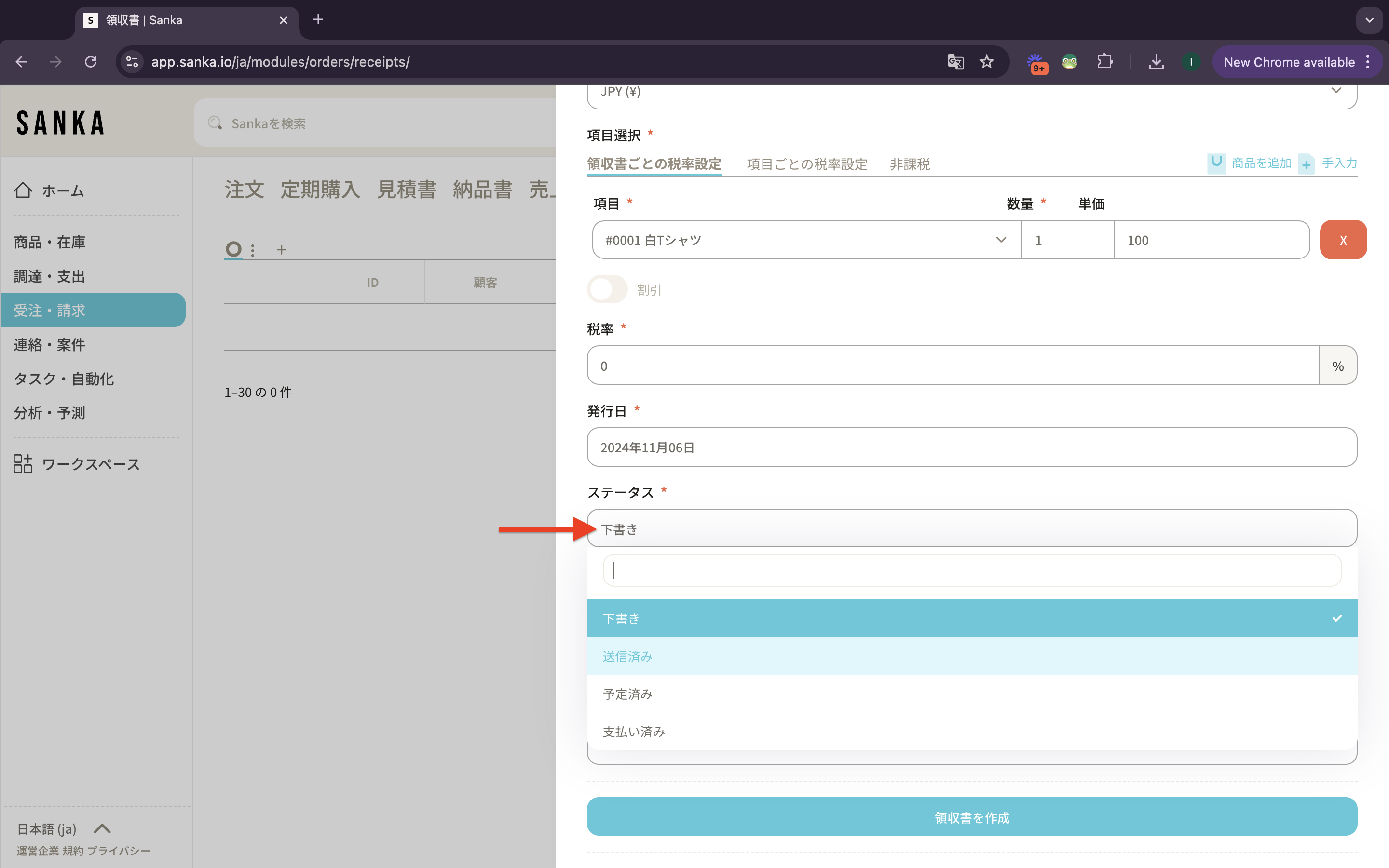This screenshot has height=868, width=1389.
Task: Click the 商品を追加 product icon
Action: (1216, 163)
